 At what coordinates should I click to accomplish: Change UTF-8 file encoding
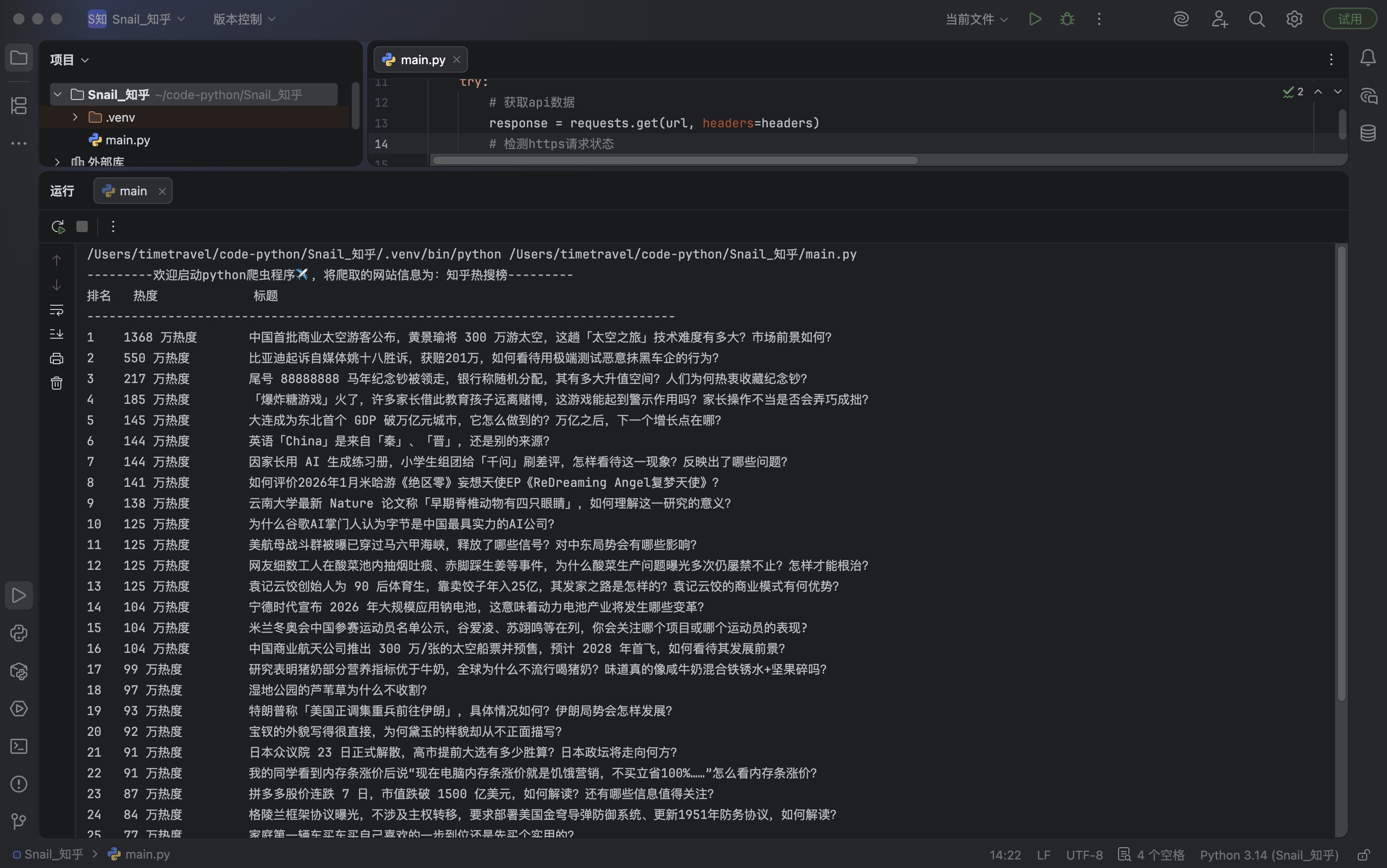click(1085, 855)
